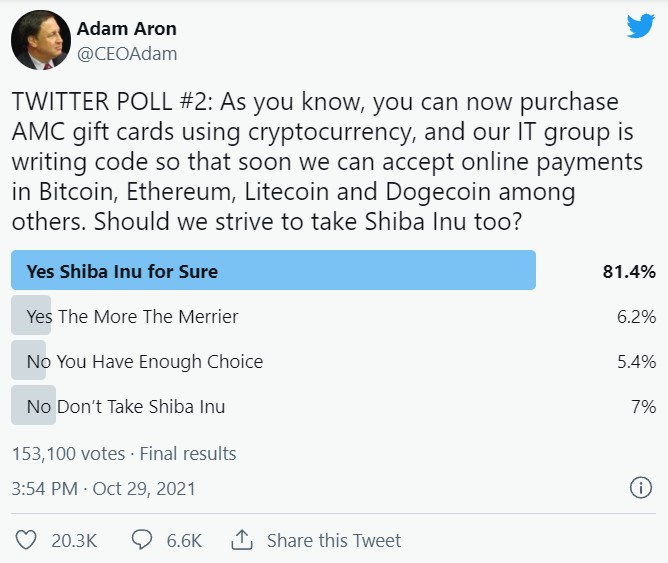Select the "No You Have Enough Choice" option
Screen dimensions: 668x563
point(145,361)
